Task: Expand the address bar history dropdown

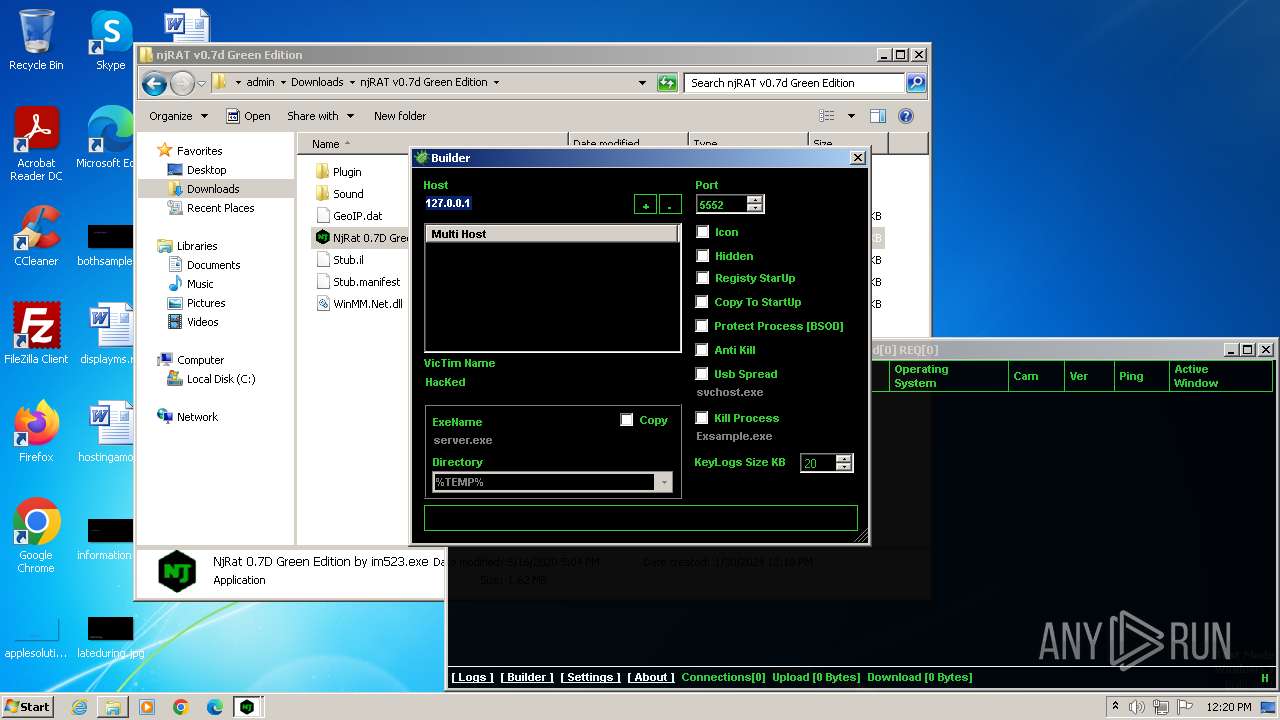Action: click(642, 83)
